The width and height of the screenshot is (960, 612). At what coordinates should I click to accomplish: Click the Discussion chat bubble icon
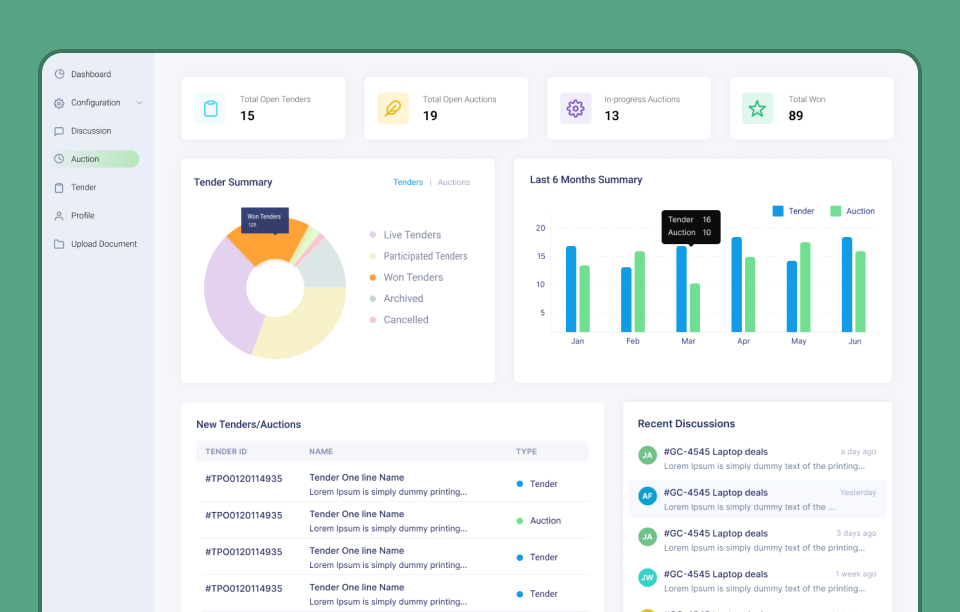coord(59,131)
